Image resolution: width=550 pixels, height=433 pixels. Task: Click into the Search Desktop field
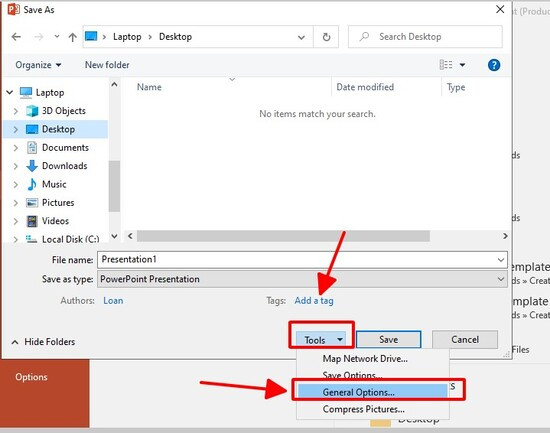tap(425, 36)
